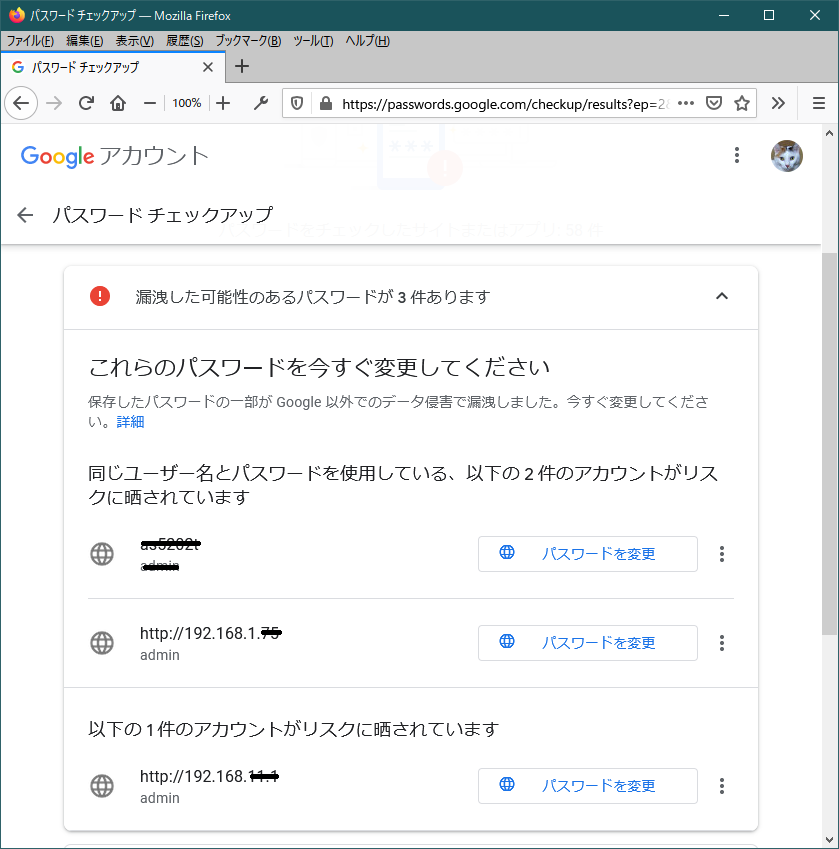Viewport: 839px width, 849px height.
Task: Click globe icon beside last 192.168 entry
Action: pos(102,786)
